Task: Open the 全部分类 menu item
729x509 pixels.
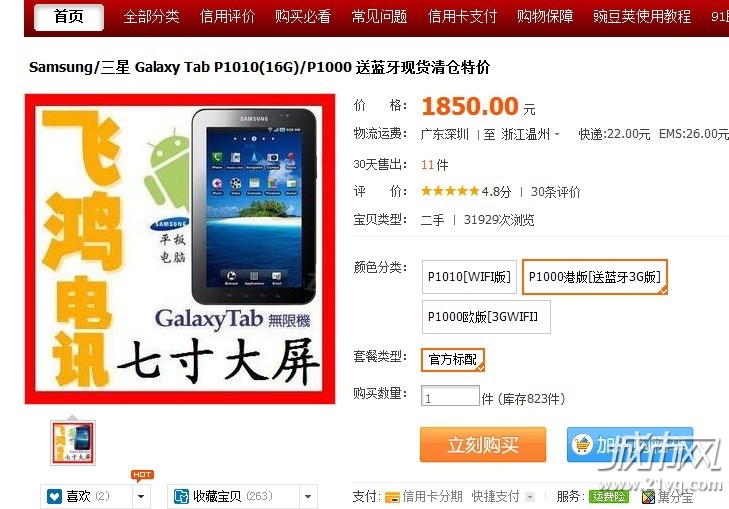Action: [x=152, y=17]
